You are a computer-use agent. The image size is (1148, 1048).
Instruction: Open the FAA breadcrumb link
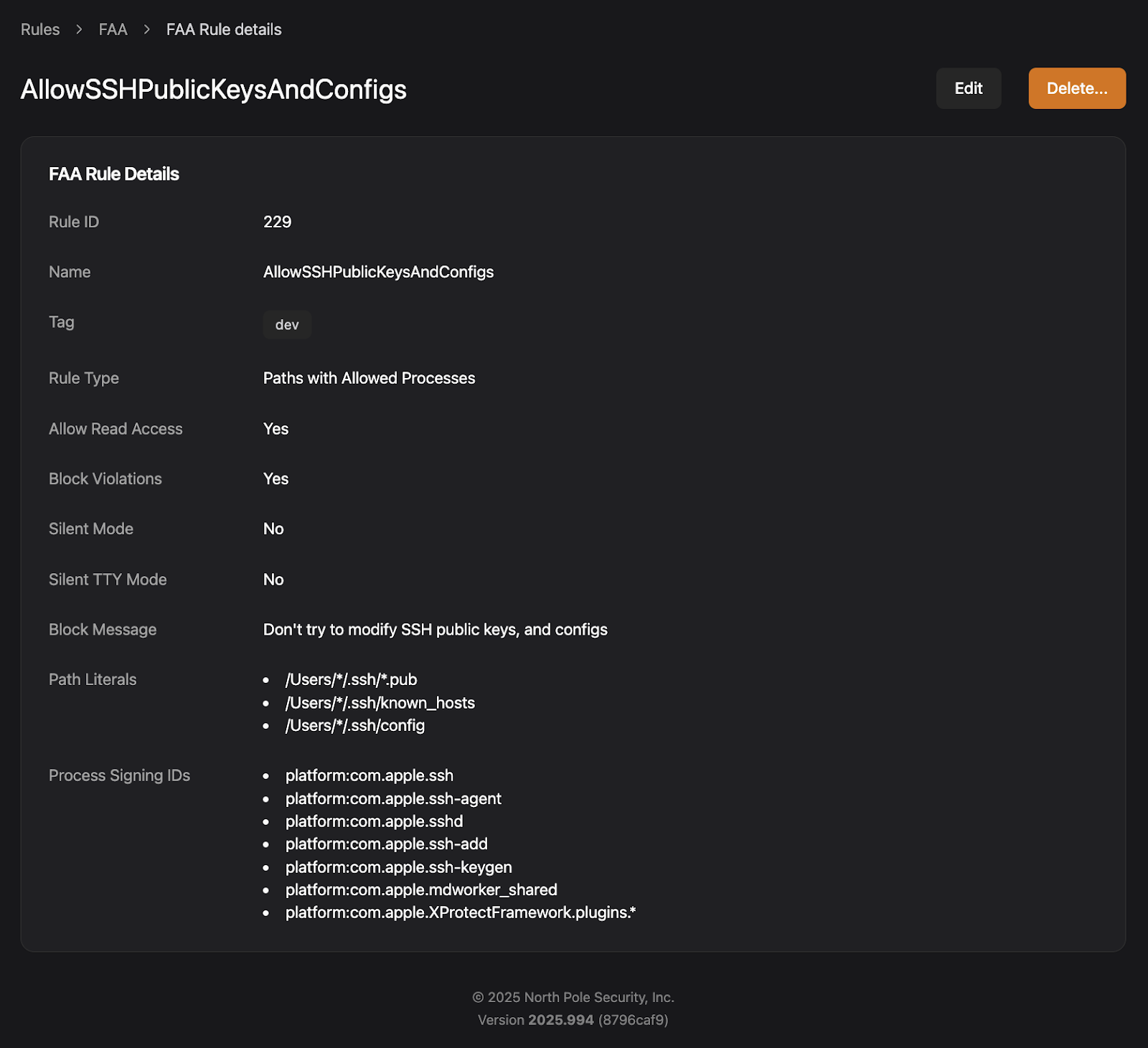(113, 29)
